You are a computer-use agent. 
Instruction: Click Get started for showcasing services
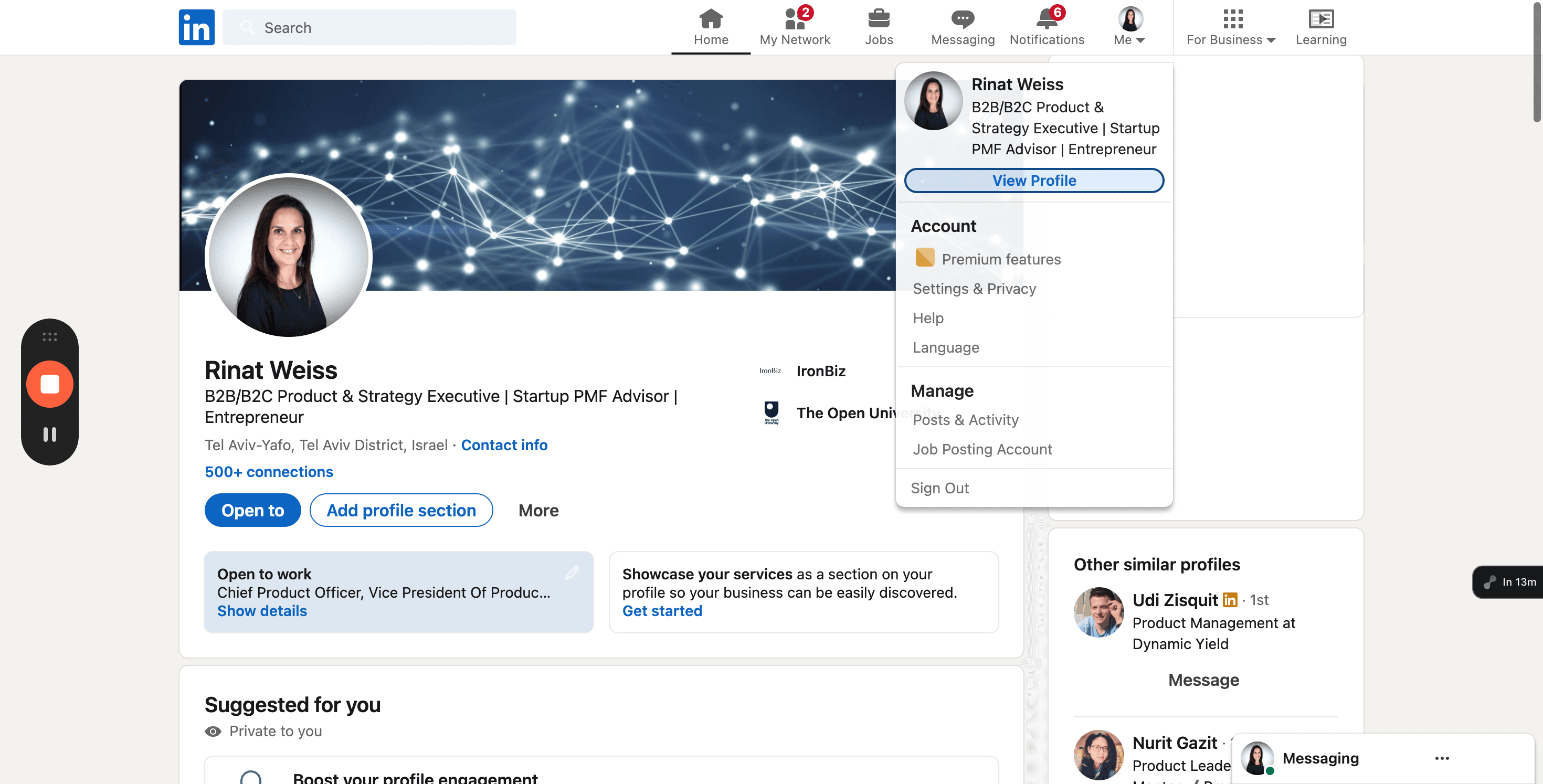point(662,611)
